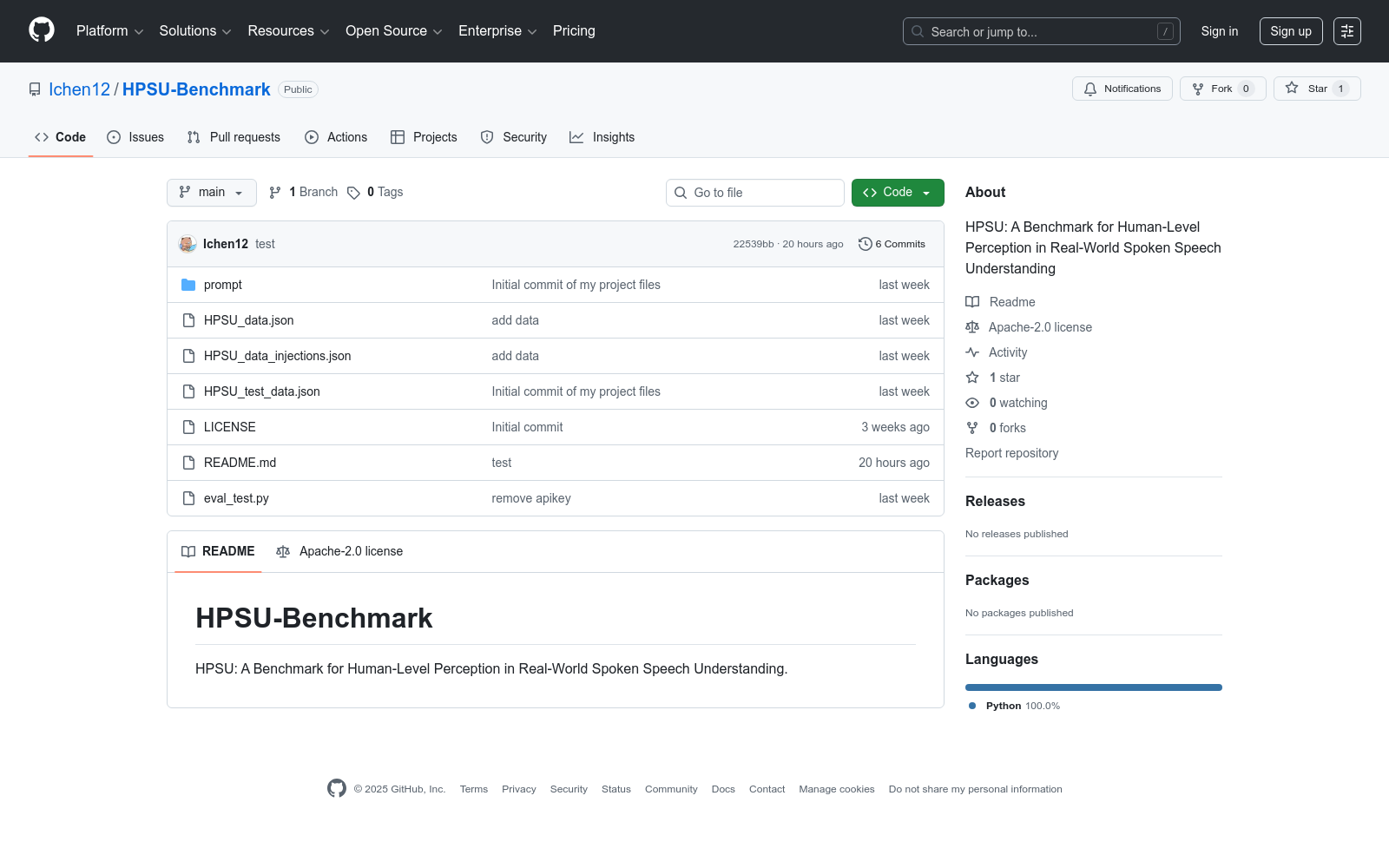Expand the Open Source menu
Screen dimensions: 1389x868
394,31
